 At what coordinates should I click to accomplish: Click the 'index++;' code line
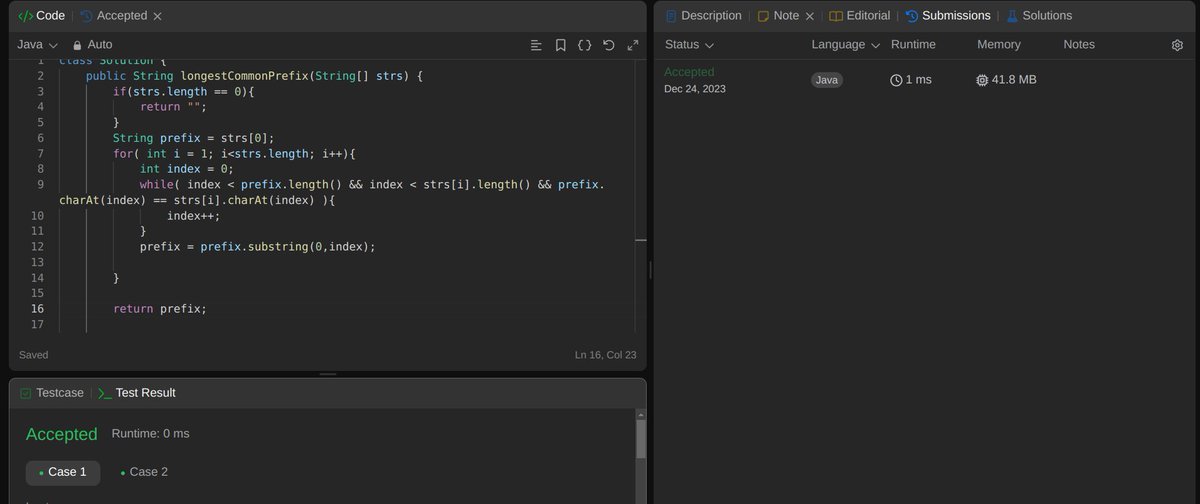pyautogui.click(x=193, y=216)
